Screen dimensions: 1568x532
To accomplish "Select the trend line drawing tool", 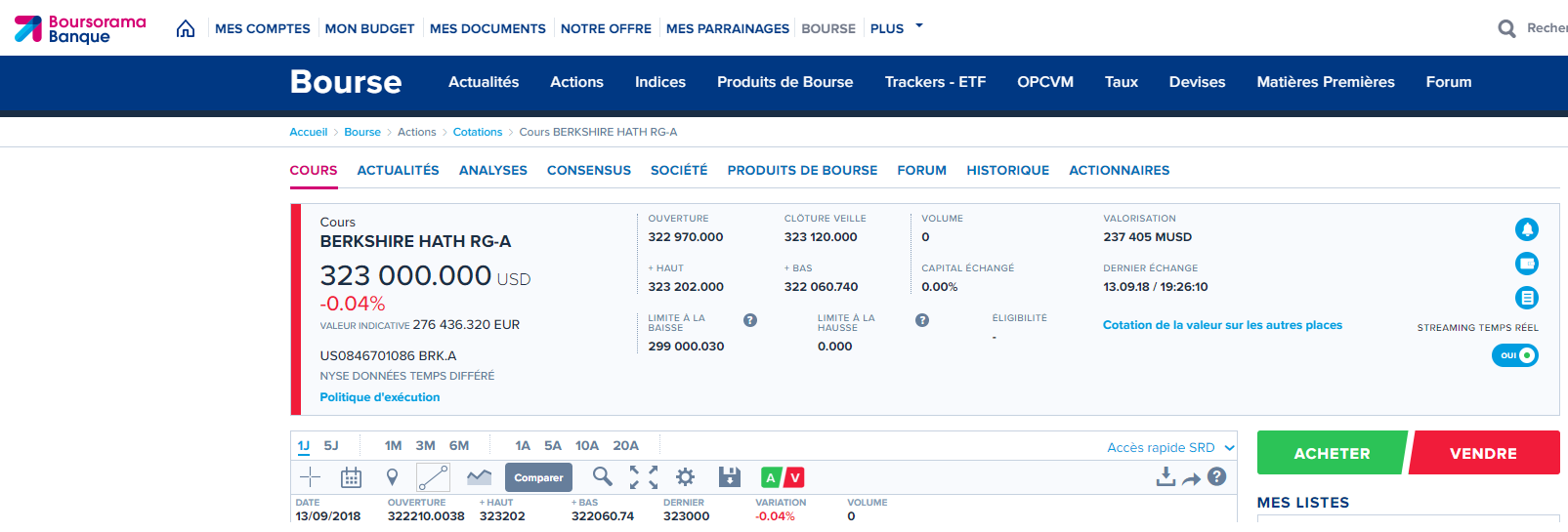I will 433,477.
